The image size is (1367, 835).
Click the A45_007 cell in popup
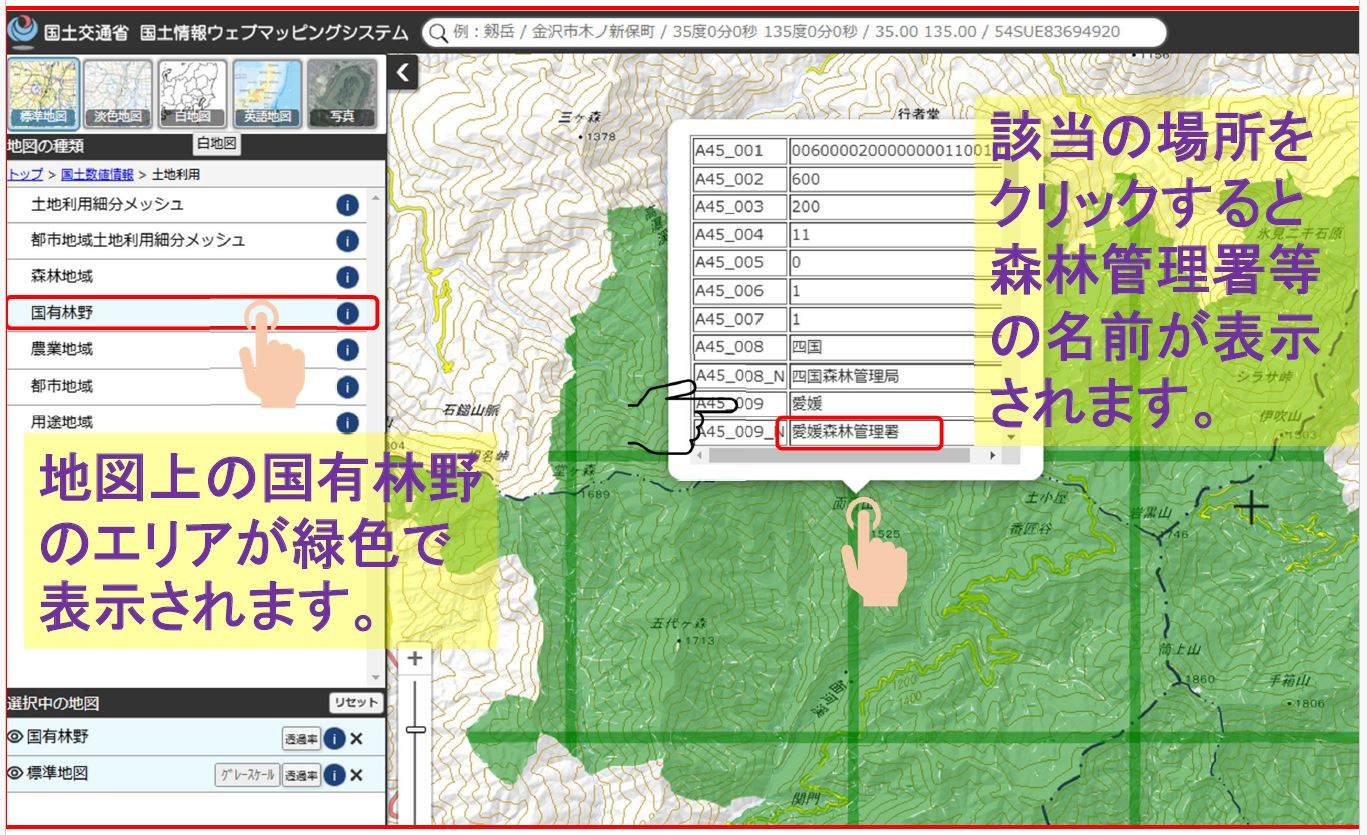(x=740, y=319)
